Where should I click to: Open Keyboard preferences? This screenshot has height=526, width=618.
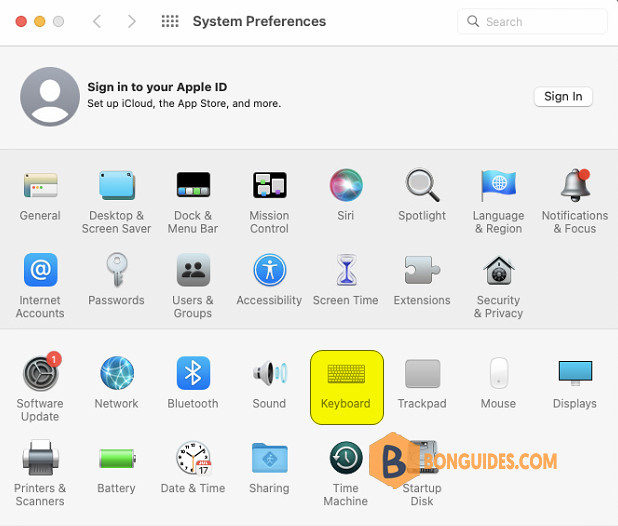[x=347, y=387]
